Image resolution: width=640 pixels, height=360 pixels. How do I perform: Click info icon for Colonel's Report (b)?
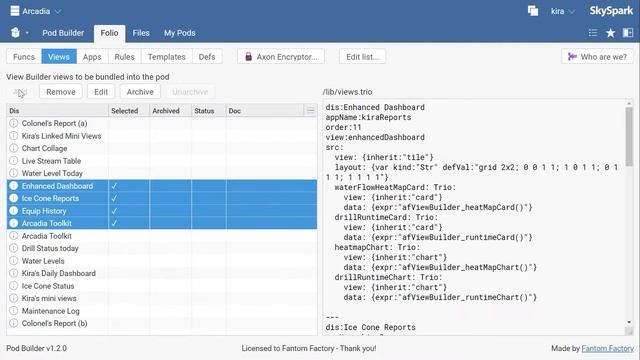(x=13, y=323)
